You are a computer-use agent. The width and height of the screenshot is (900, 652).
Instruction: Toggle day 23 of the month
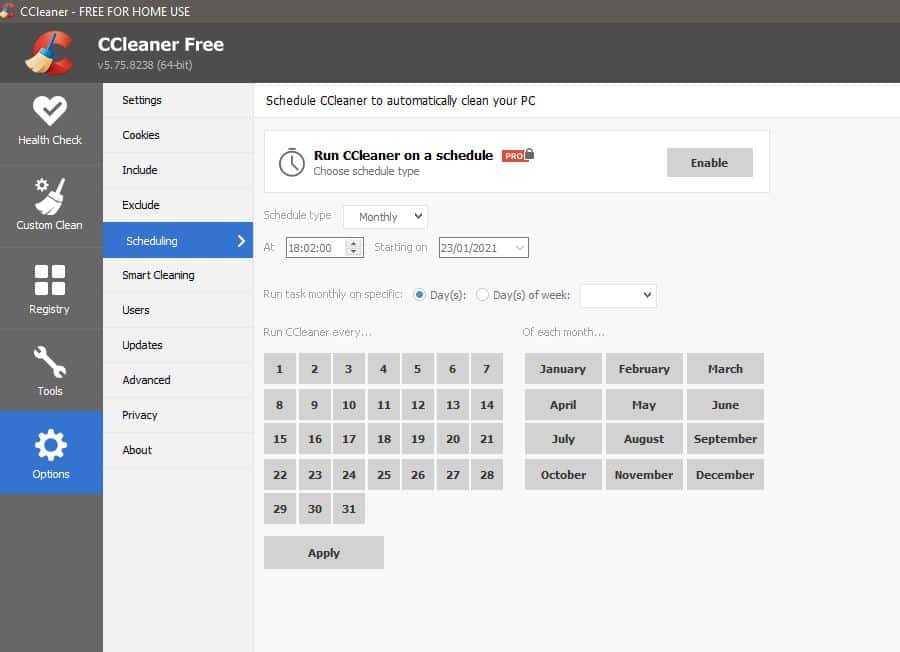pyautogui.click(x=315, y=475)
